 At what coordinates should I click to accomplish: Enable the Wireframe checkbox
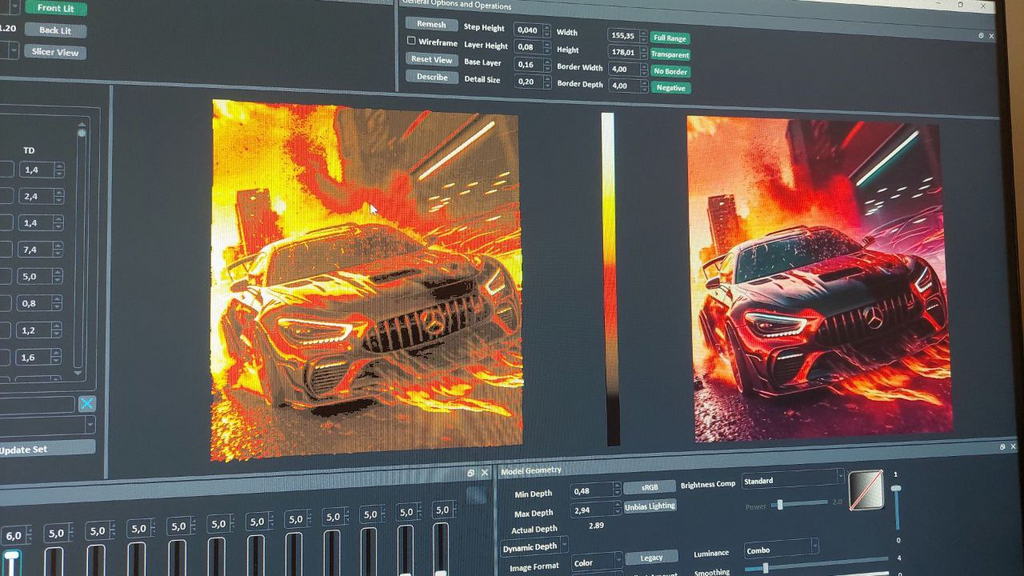[411, 40]
